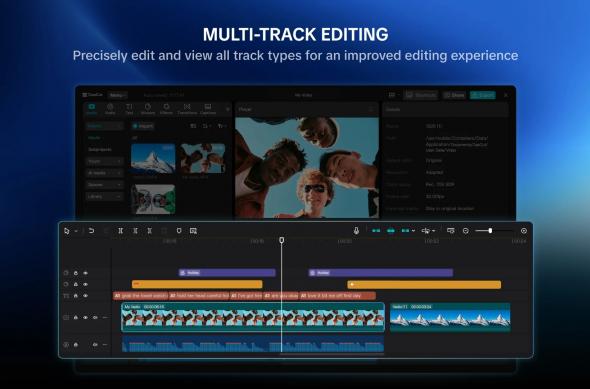The height and width of the screenshot is (389, 590).
Task: Click the Import button in media panel
Action: click(143, 126)
